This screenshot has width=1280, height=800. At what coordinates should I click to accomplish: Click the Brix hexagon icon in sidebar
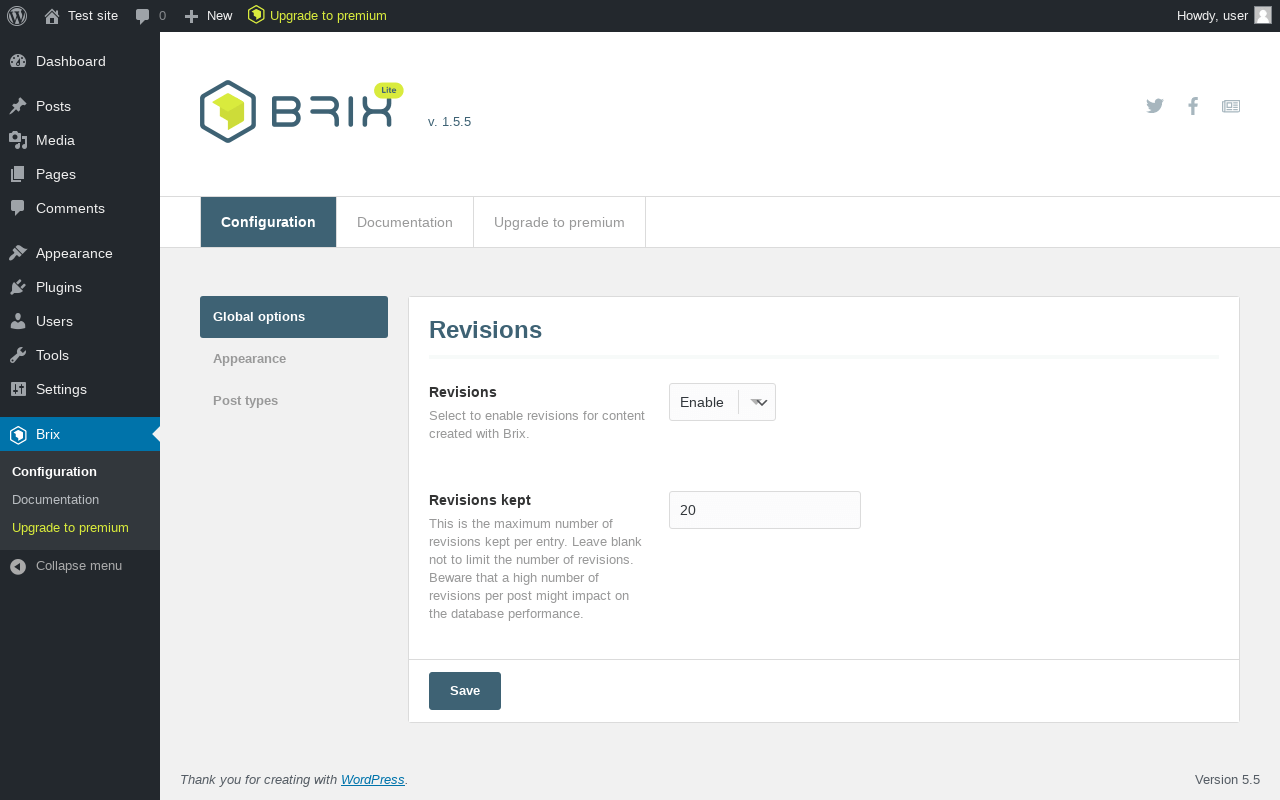click(18, 434)
